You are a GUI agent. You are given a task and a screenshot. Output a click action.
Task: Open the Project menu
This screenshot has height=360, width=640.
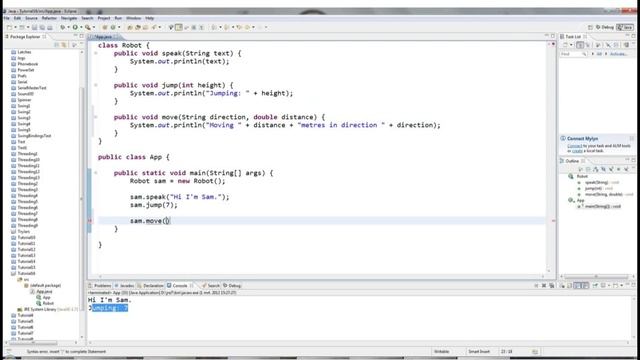tap(104, 18)
